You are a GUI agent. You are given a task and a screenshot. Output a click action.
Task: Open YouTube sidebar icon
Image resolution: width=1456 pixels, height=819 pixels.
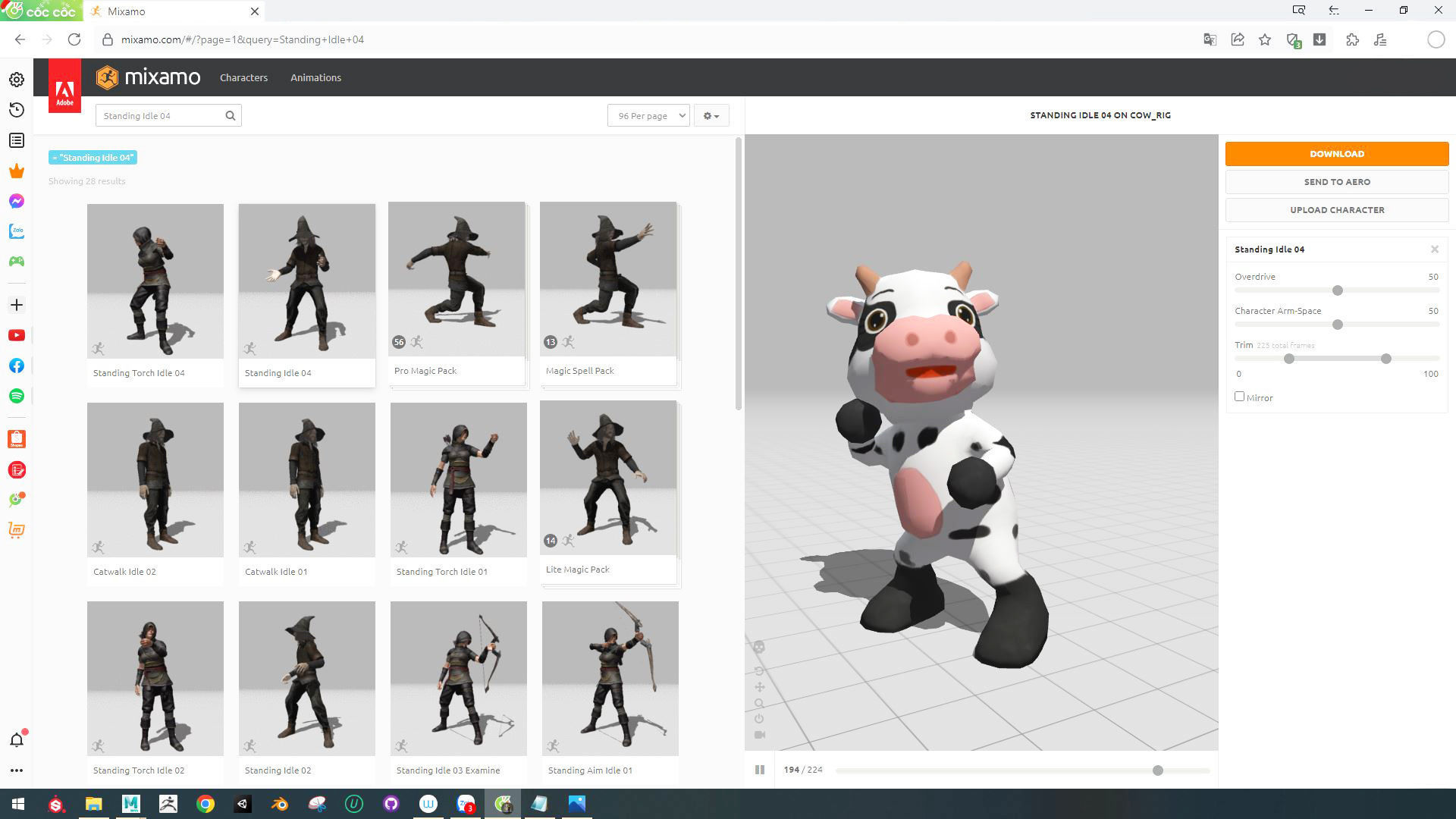pyautogui.click(x=17, y=335)
